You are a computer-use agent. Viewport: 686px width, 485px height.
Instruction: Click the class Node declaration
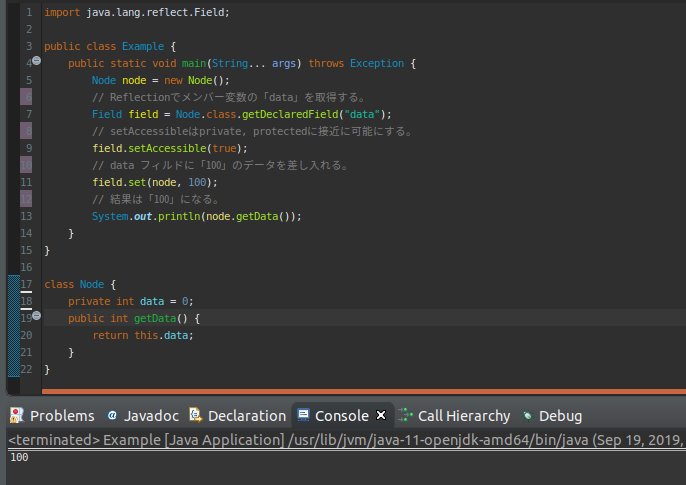pyautogui.click(x=80, y=284)
